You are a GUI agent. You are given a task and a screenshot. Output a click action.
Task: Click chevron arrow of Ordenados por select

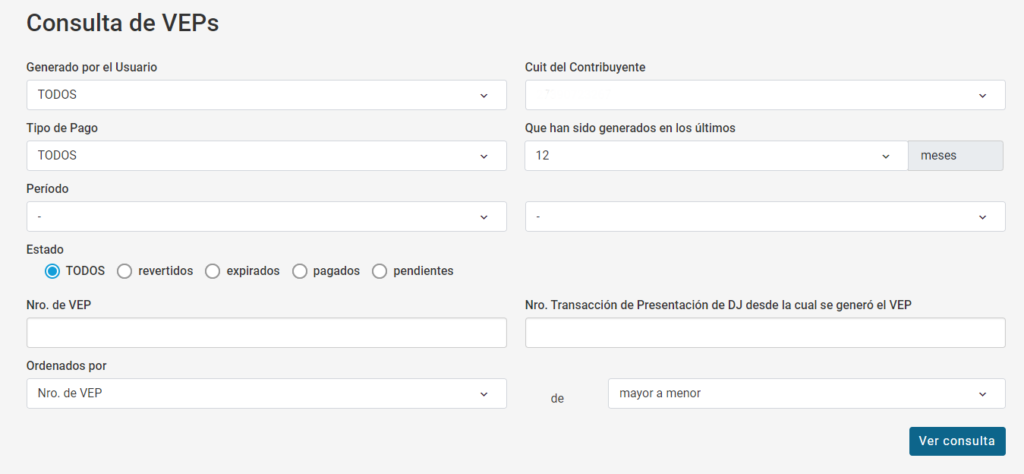click(x=484, y=394)
